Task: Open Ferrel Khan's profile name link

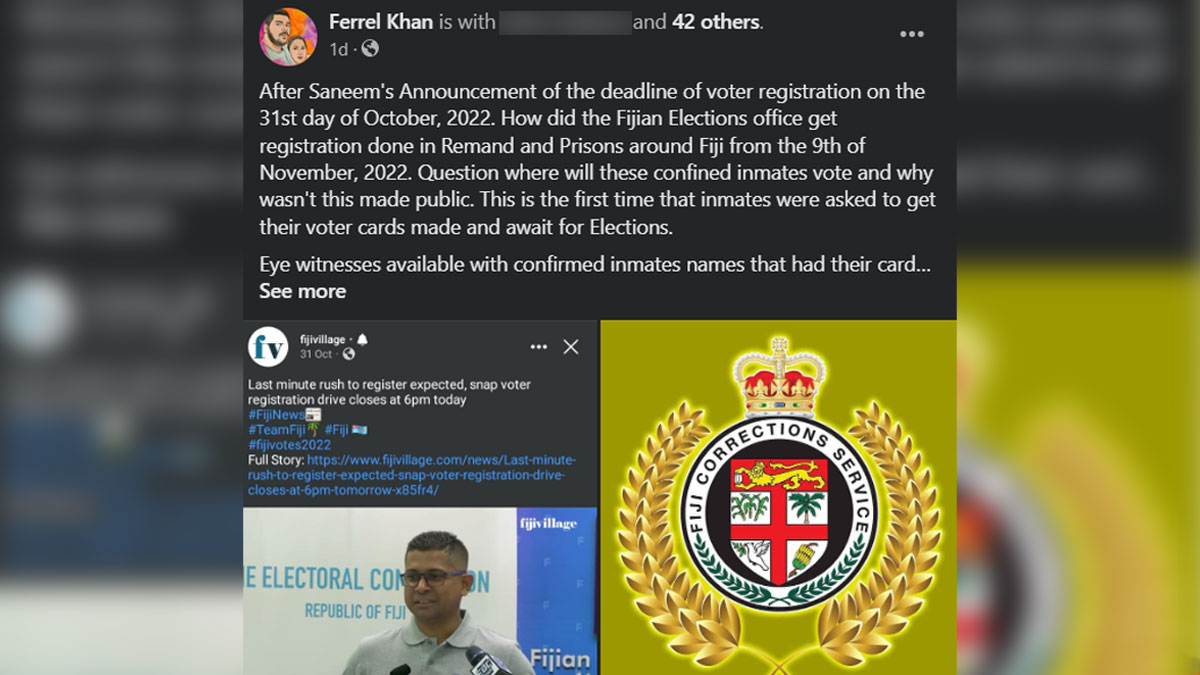Action: (380, 21)
